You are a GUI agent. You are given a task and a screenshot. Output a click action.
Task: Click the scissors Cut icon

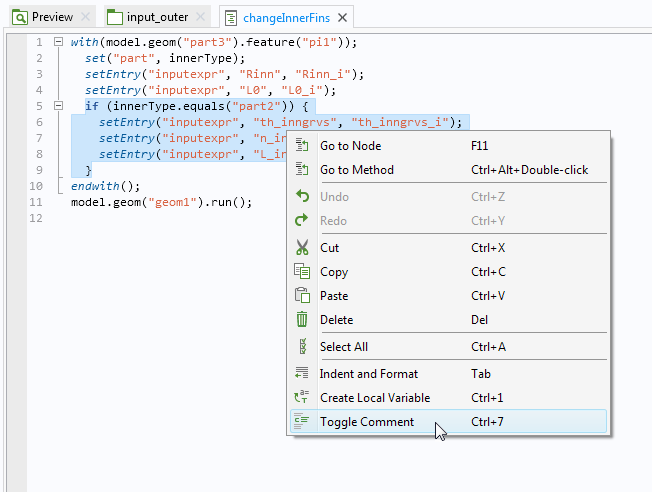pos(302,248)
